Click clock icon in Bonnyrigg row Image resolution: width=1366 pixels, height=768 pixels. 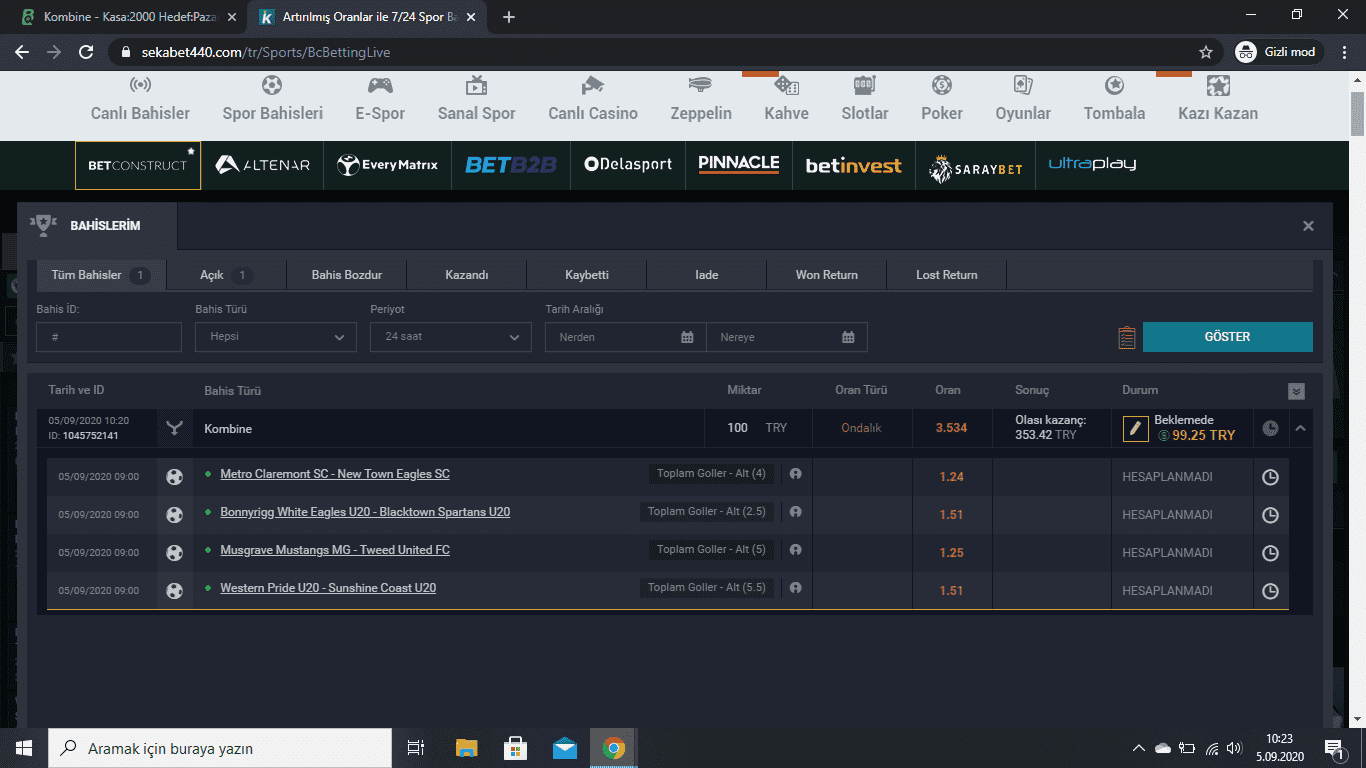point(1270,515)
